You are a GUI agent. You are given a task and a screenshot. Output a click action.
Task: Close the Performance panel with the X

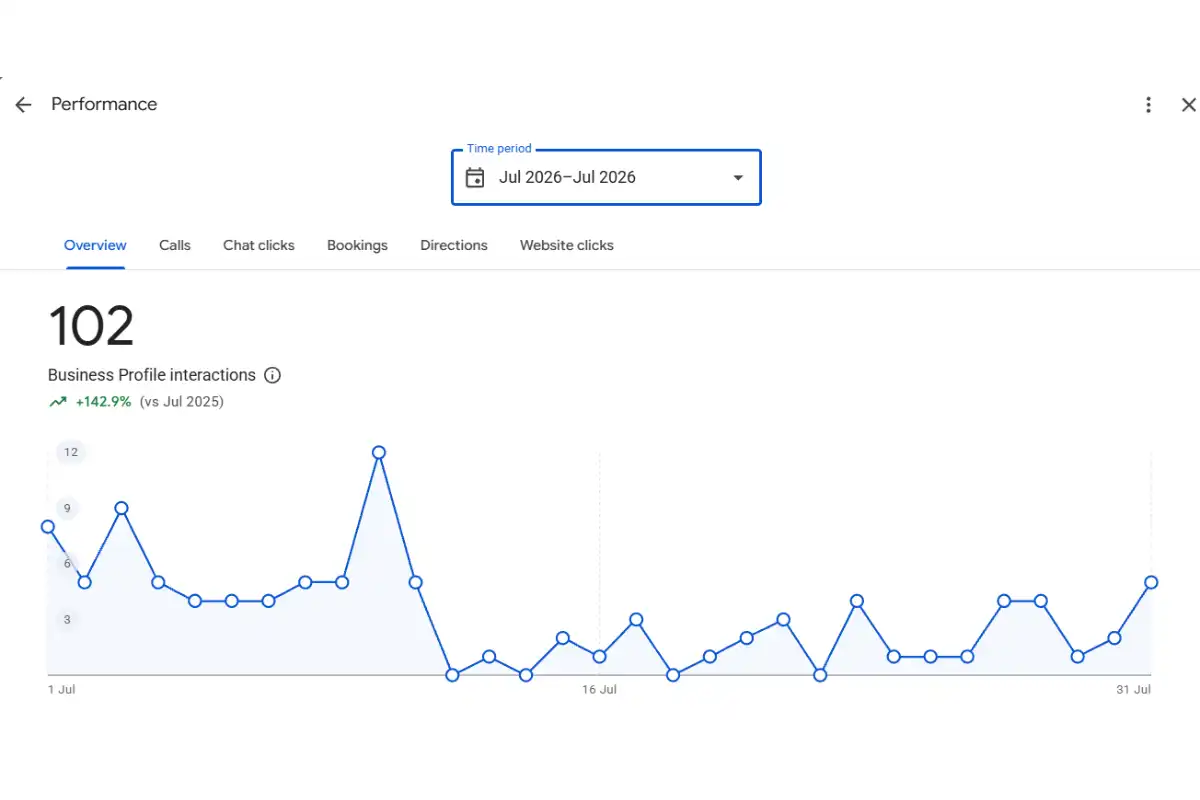pos(1188,105)
